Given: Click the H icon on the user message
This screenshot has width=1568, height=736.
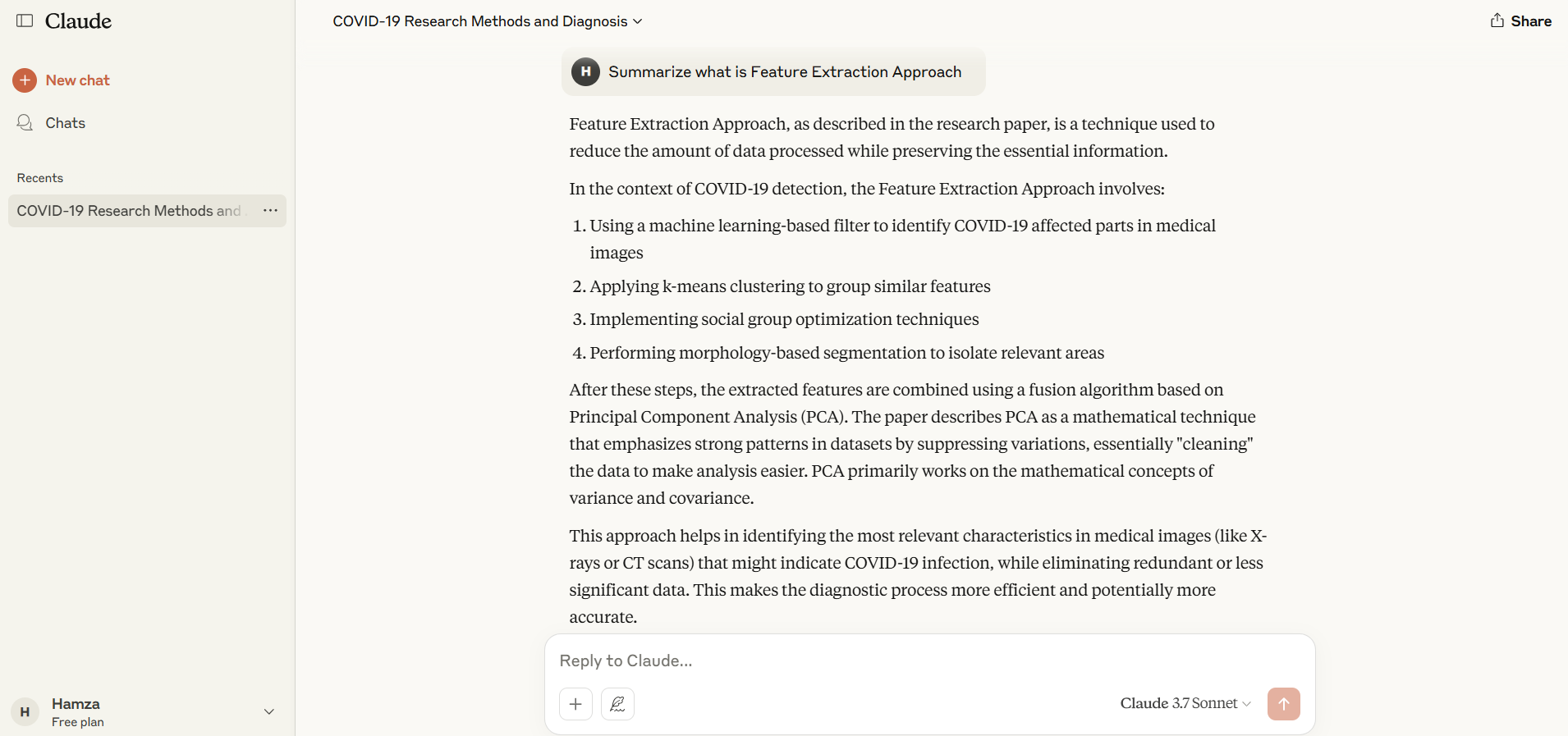Looking at the screenshot, I should (x=585, y=72).
